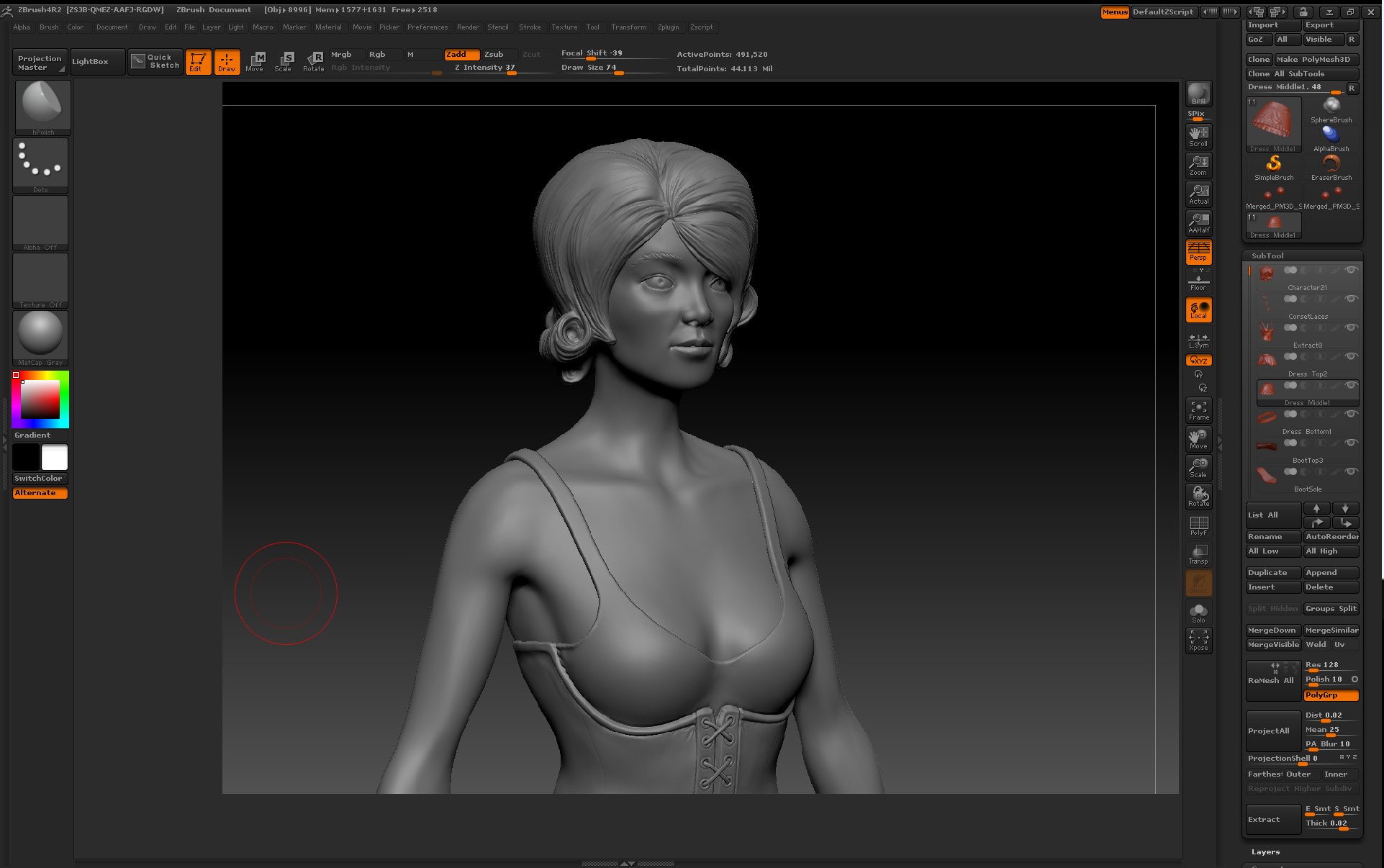Click the AAHalf icon
This screenshot has width=1384, height=868.
pos(1198,223)
